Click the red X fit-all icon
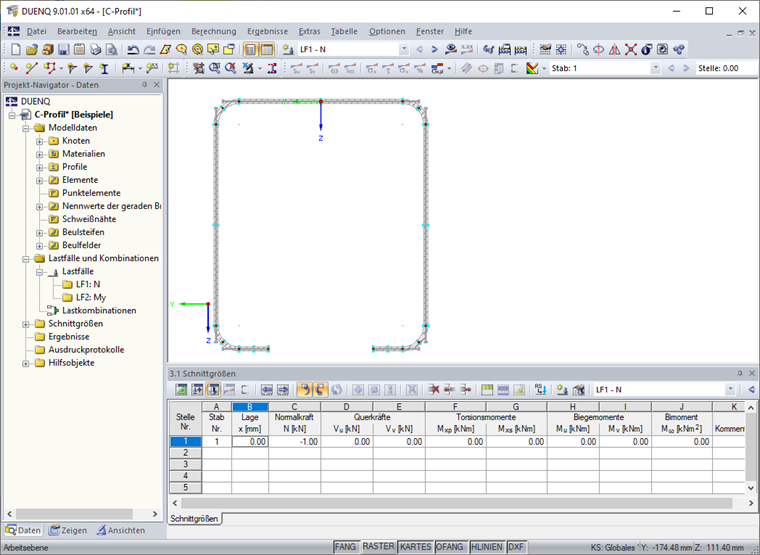The height and width of the screenshot is (555, 760). (631, 49)
